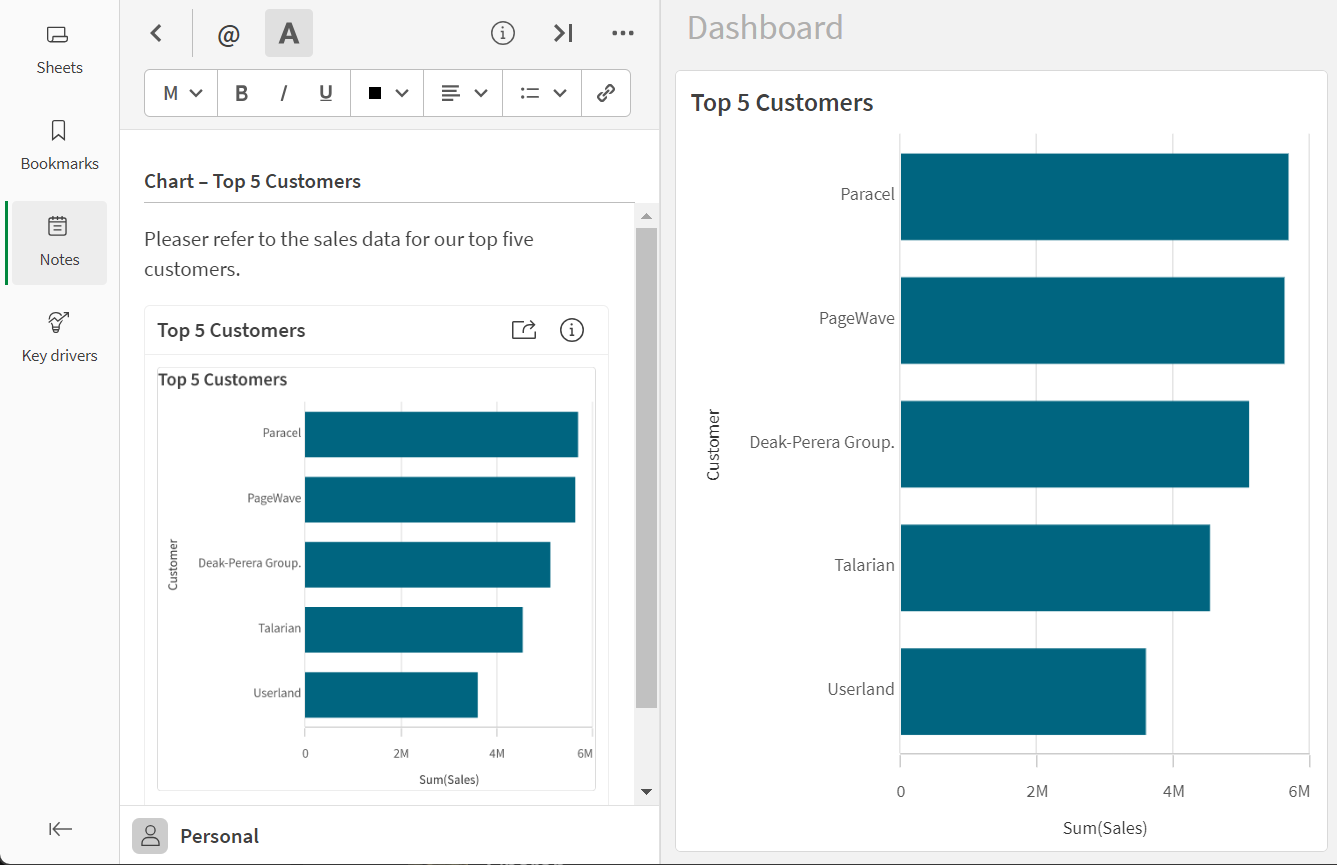Image resolution: width=1337 pixels, height=865 pixels.
Task: Go to chart source using the snapshot arrow icon
Action: [x=524, y=330]
